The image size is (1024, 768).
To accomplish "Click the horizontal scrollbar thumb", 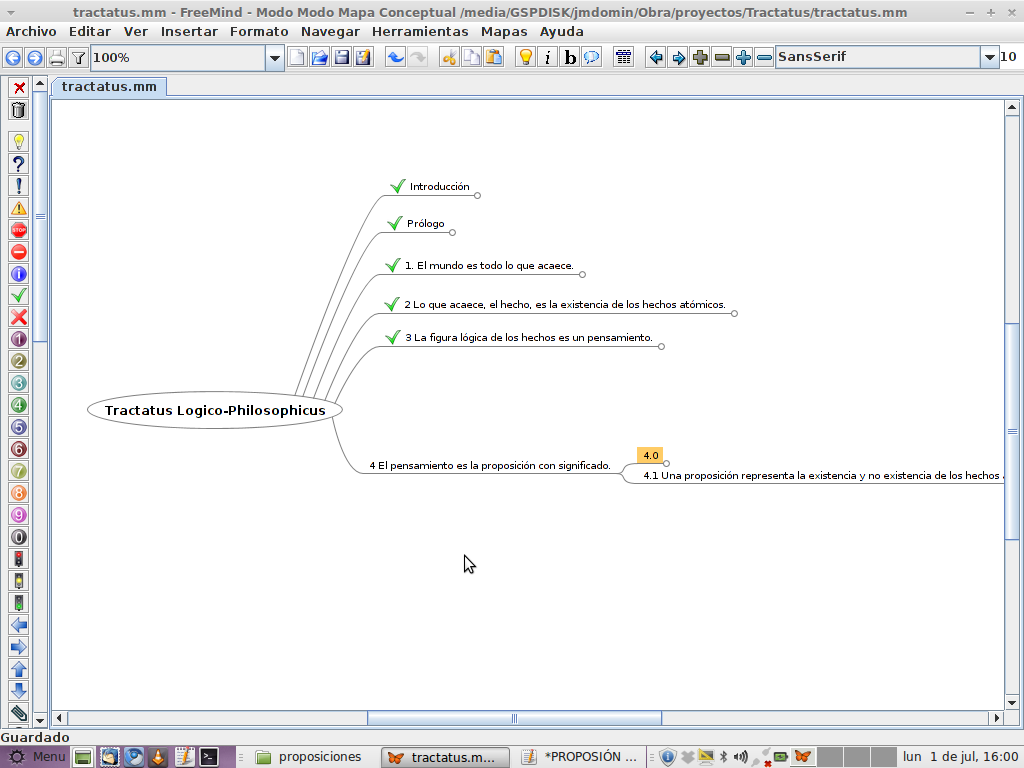I will [x=514, y=718].
